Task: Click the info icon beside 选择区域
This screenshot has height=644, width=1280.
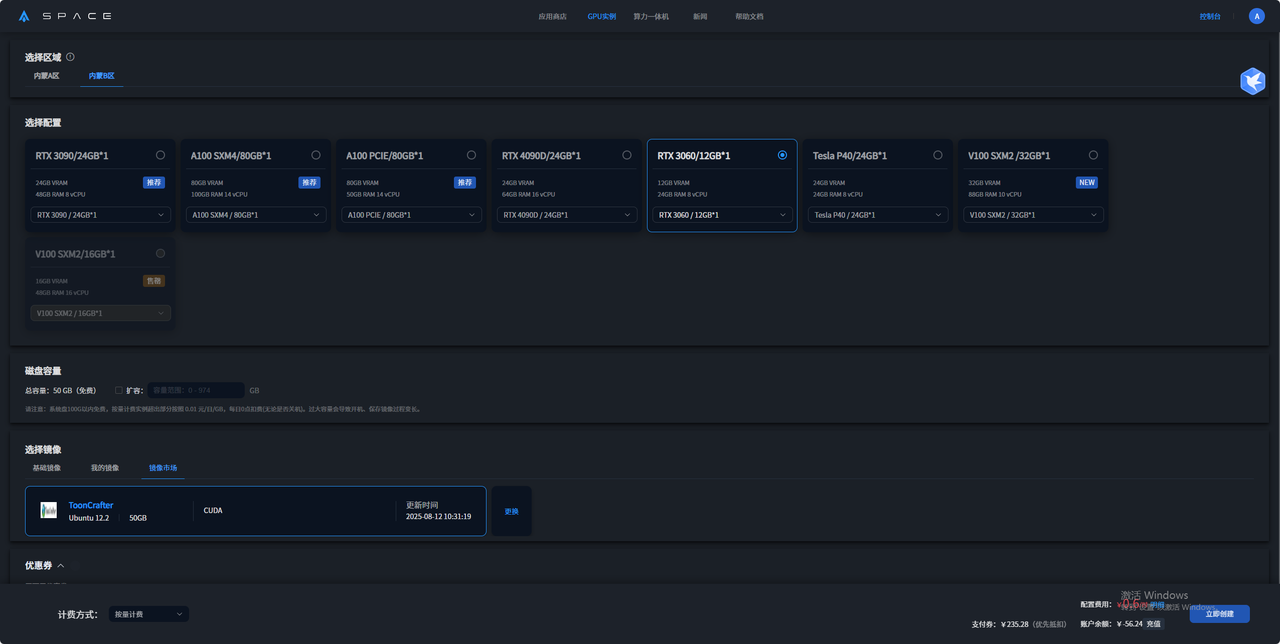Action: click(70, 57)
